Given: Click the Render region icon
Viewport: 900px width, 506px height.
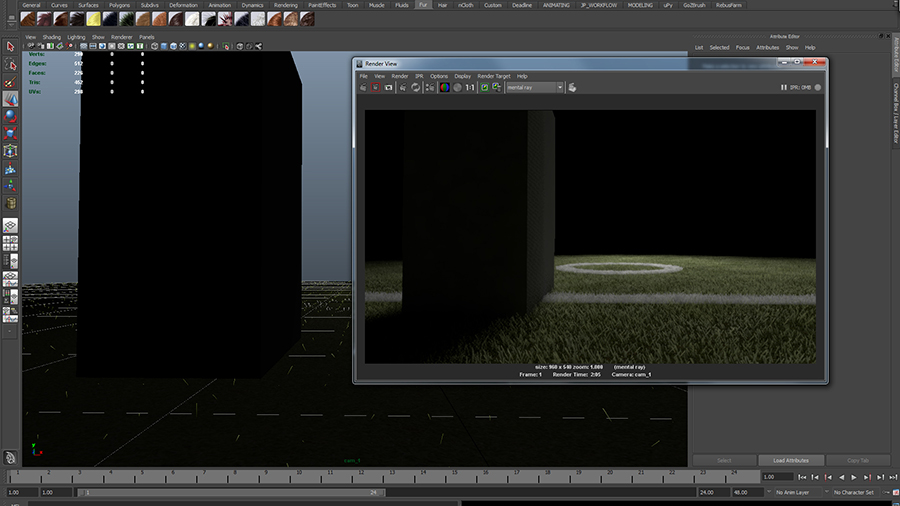Looking at the screenshot, I should (x=376, y=87).
